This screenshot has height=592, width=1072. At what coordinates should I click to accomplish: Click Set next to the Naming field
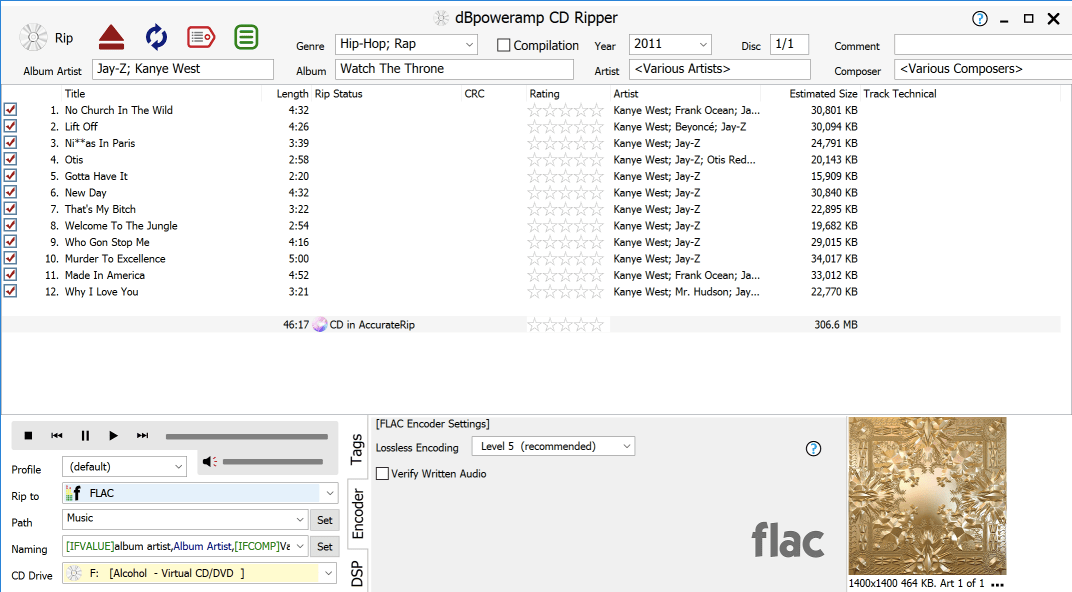click(324, 546)
